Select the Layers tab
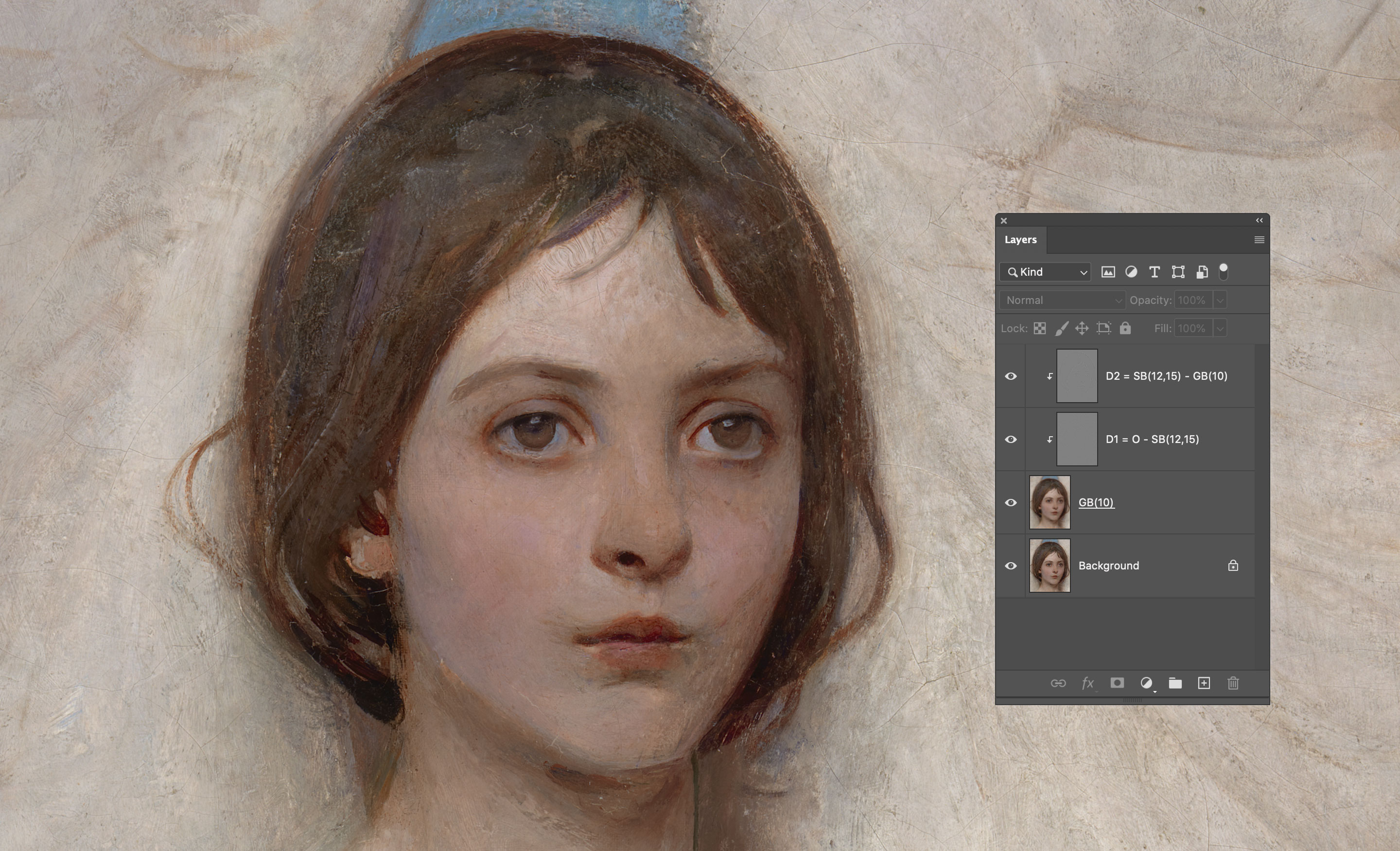This screenshot has height=851, width=1400. pyautogui.click(x=1020, y=240)
